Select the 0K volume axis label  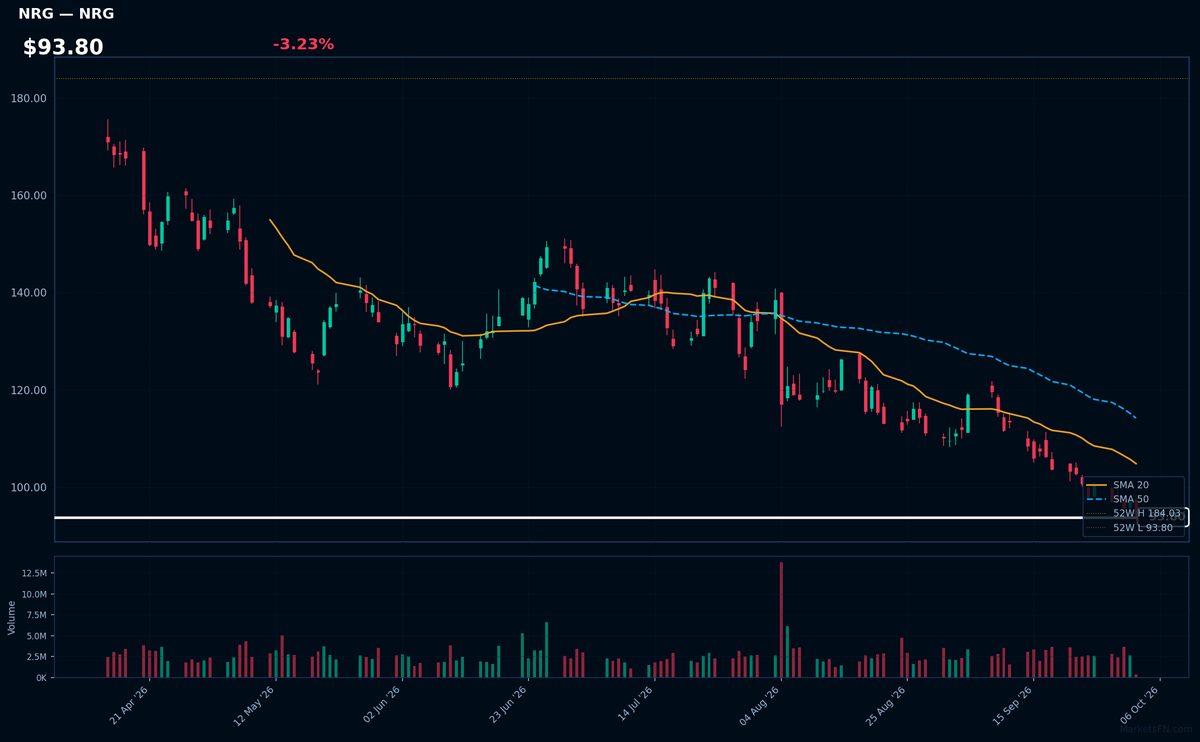[41, 678]
